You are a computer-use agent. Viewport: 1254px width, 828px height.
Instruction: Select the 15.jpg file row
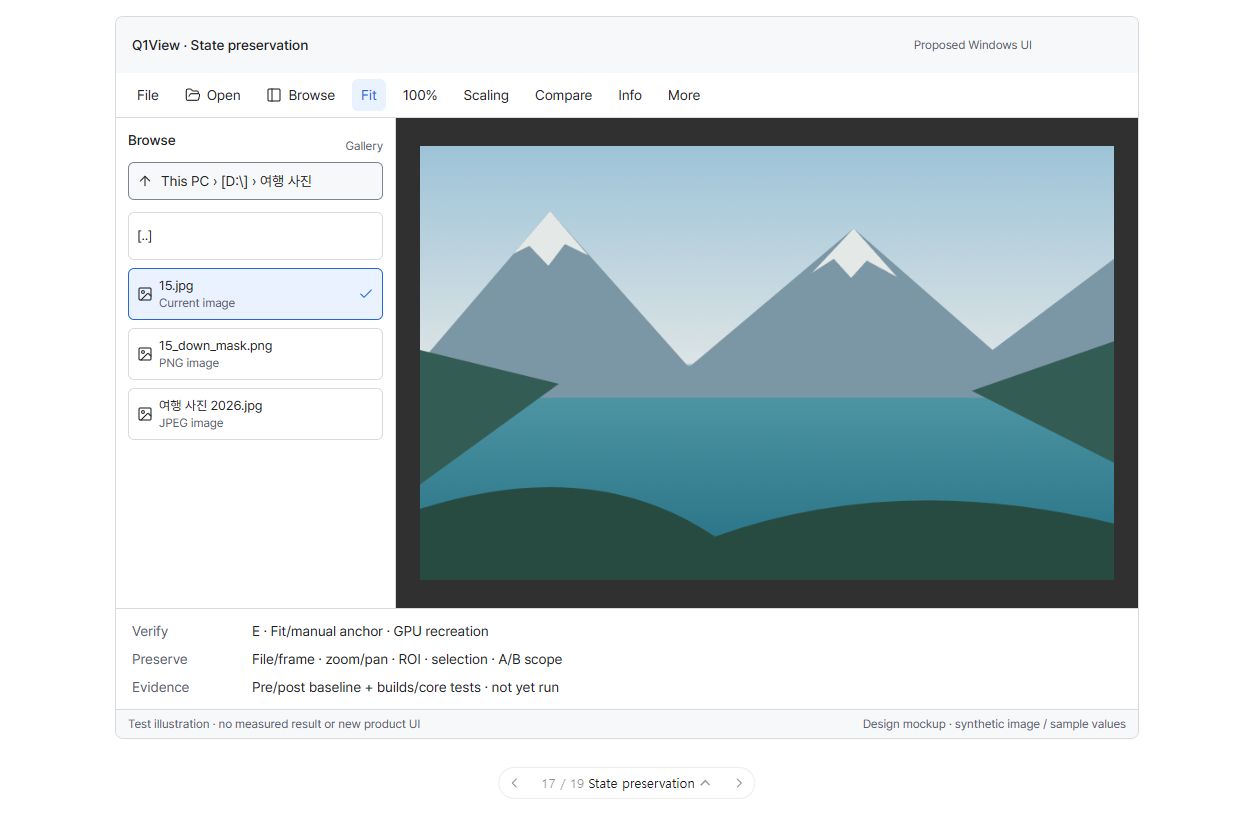tap(255, 294)
